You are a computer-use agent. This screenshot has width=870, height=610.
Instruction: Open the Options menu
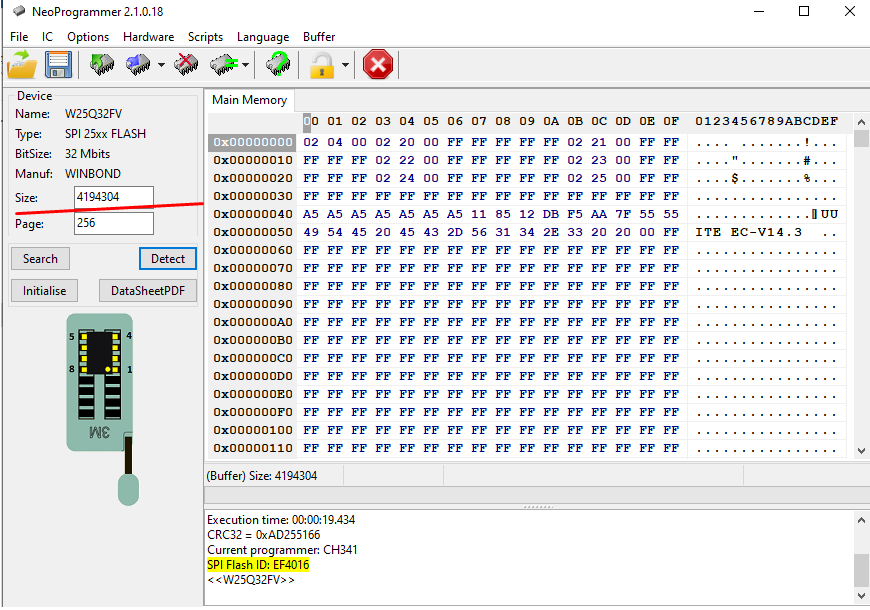click(x=88, y=37)
